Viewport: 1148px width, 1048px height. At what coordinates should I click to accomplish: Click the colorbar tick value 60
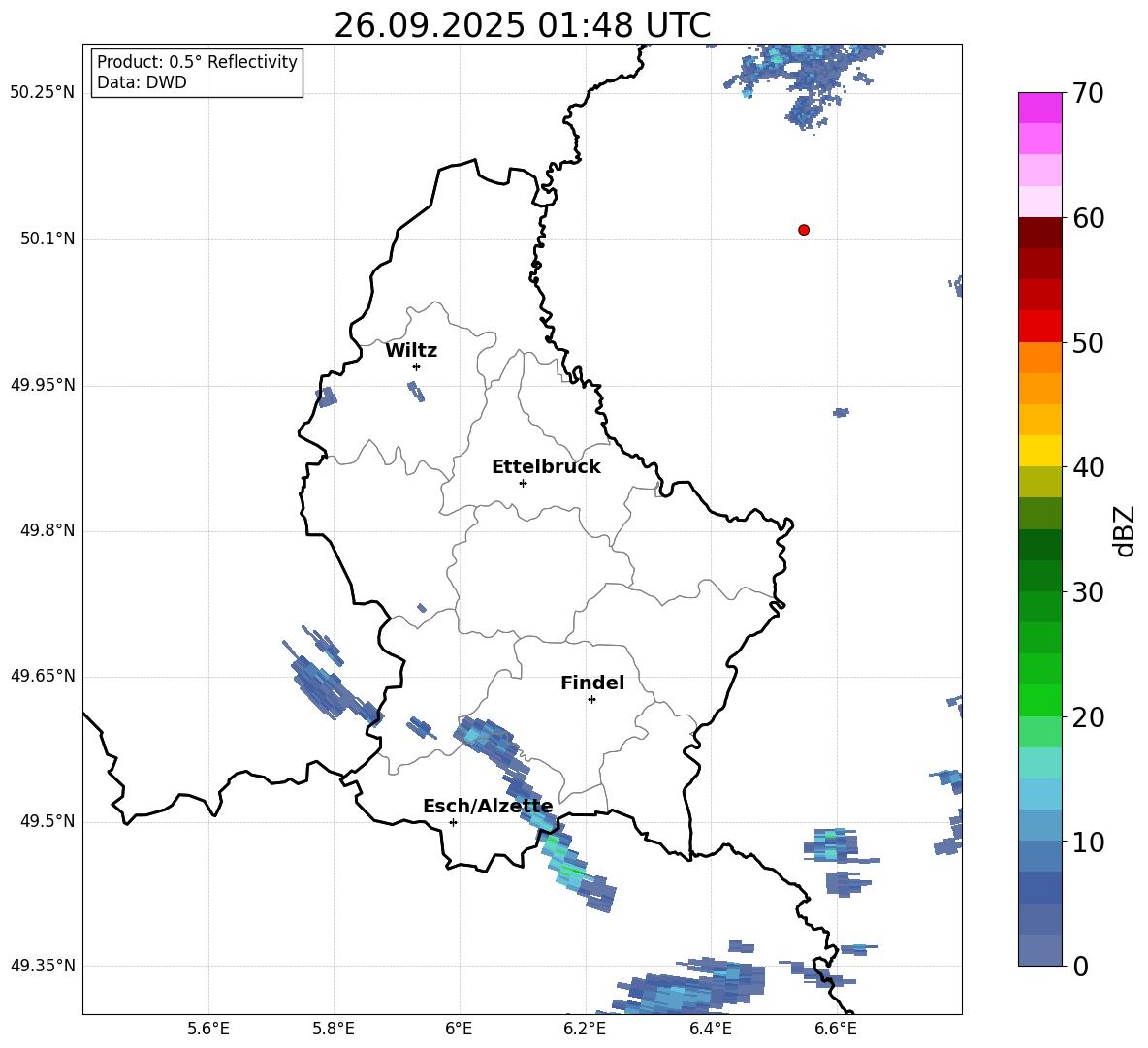pyautogui.click(x=1088, y=218)
